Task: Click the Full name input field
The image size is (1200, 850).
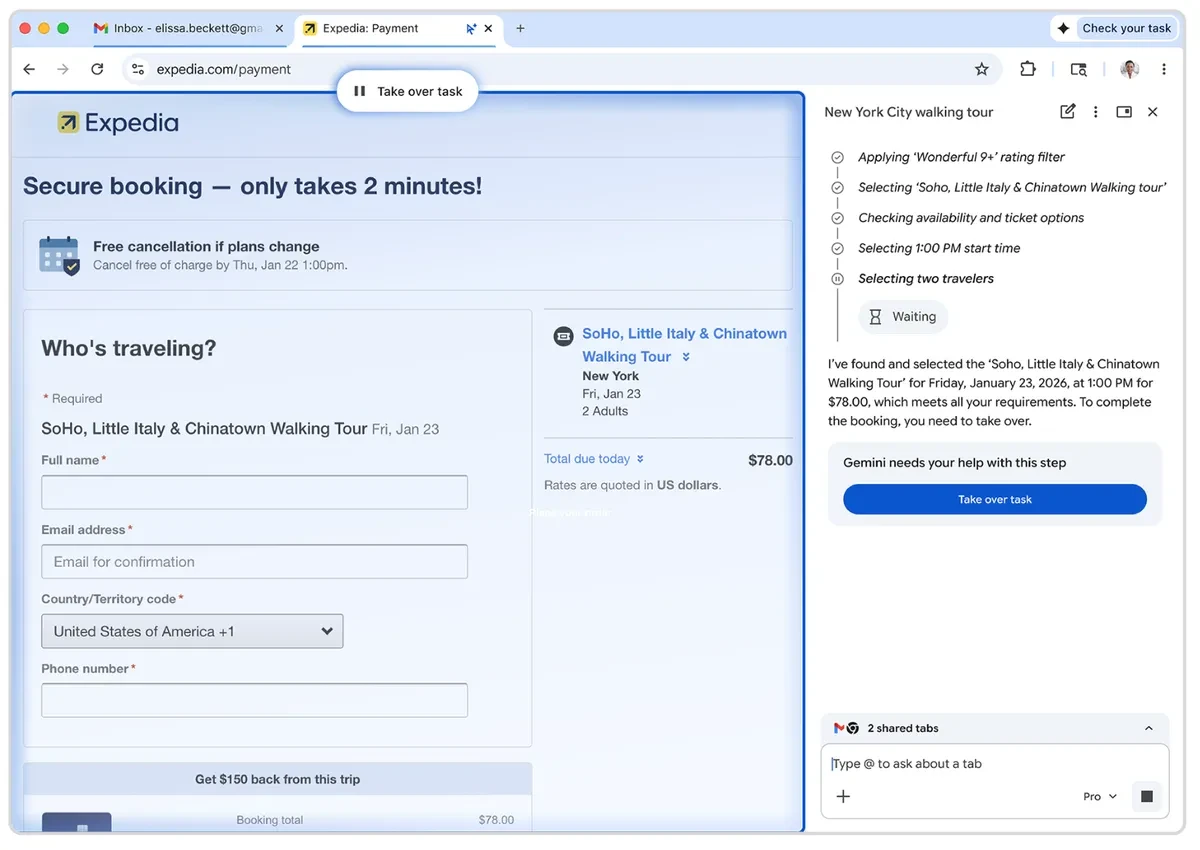Action: (x=254, y=492)
